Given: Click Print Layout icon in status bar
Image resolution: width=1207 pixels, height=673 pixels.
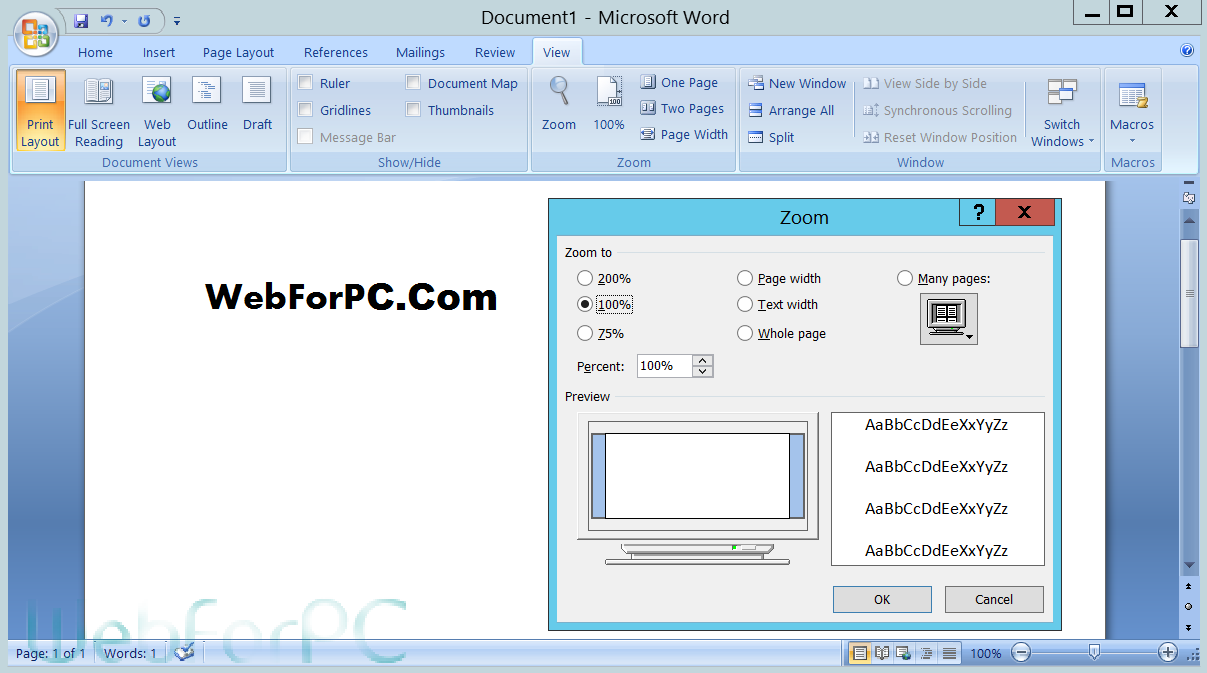Looking at the screenshot, I should [x=859, y=653].
